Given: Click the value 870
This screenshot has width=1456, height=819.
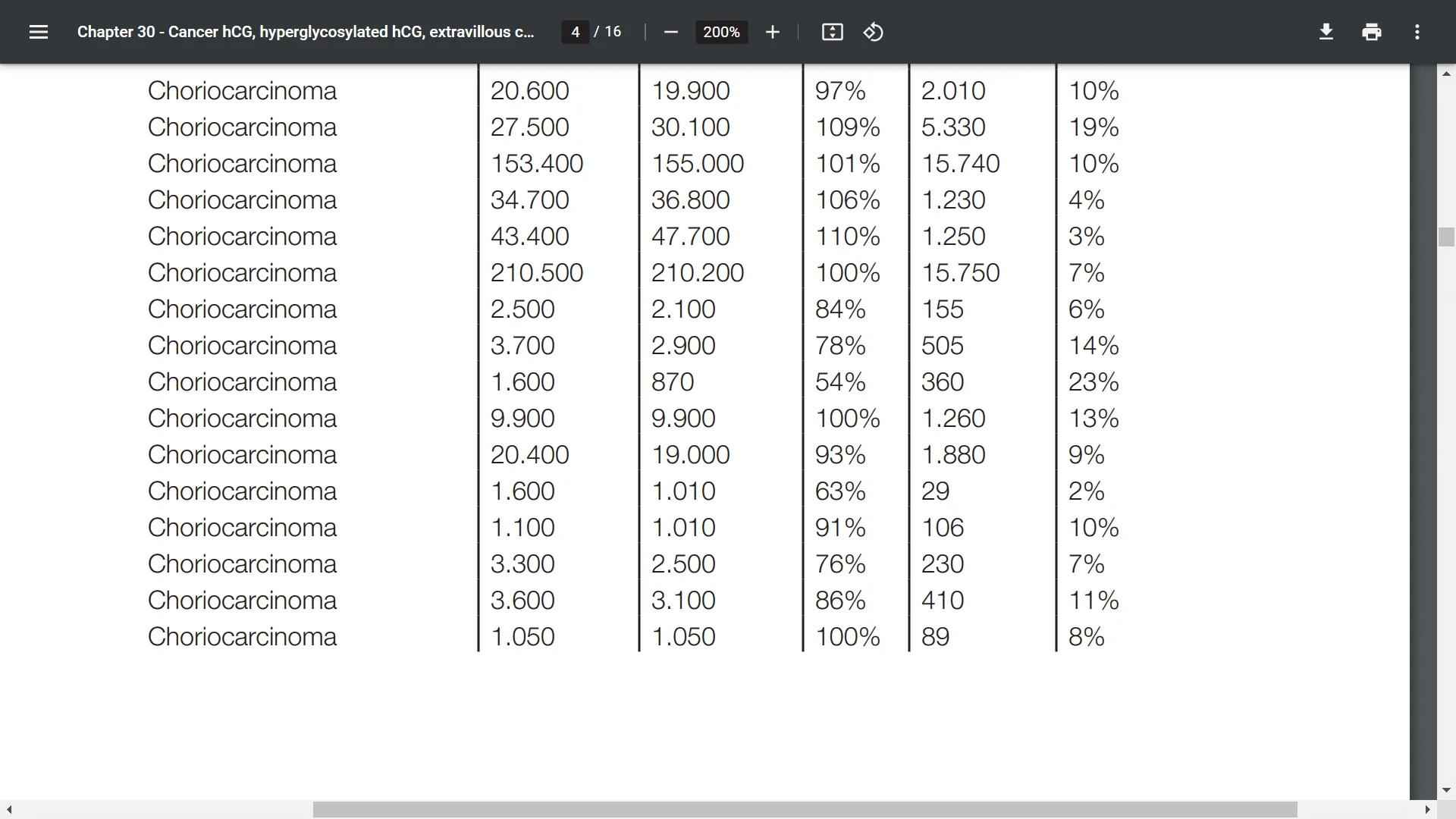Looking at the screenshot, I should tap(673, 381).
